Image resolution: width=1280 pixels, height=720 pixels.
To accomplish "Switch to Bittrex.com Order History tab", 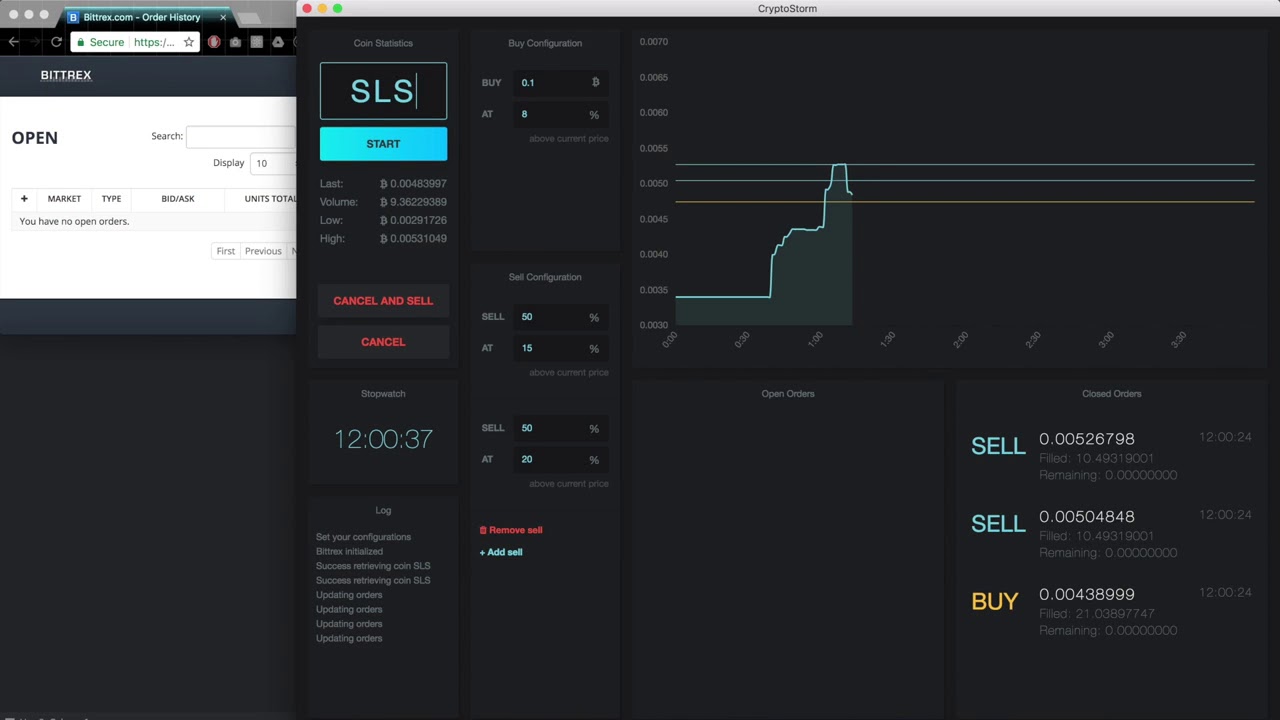I will coord(141,17).
